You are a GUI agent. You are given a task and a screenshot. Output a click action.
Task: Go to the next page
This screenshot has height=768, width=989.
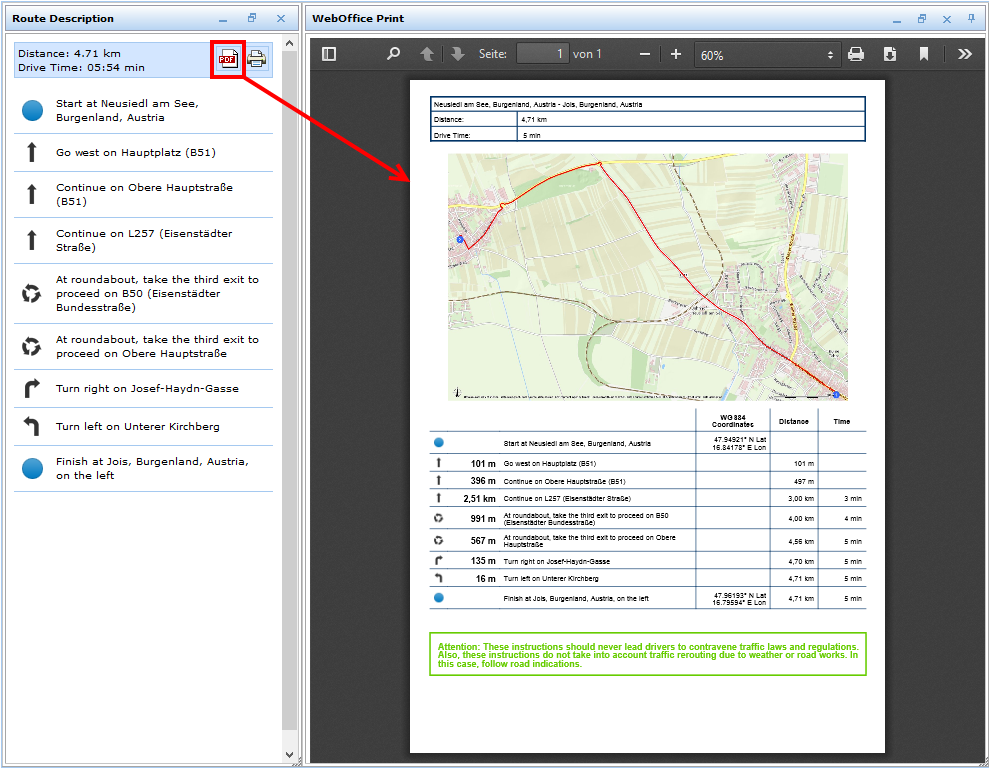(x=457, y=54)
